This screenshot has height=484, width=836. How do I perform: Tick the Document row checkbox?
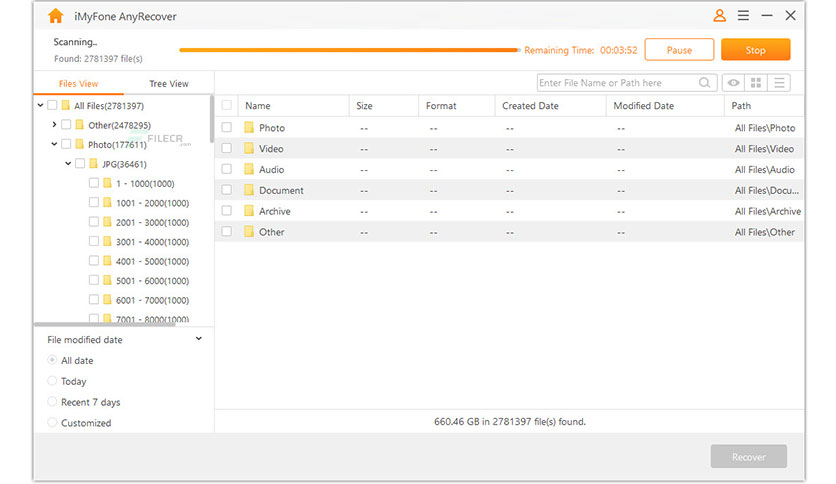tap(227, 190)
